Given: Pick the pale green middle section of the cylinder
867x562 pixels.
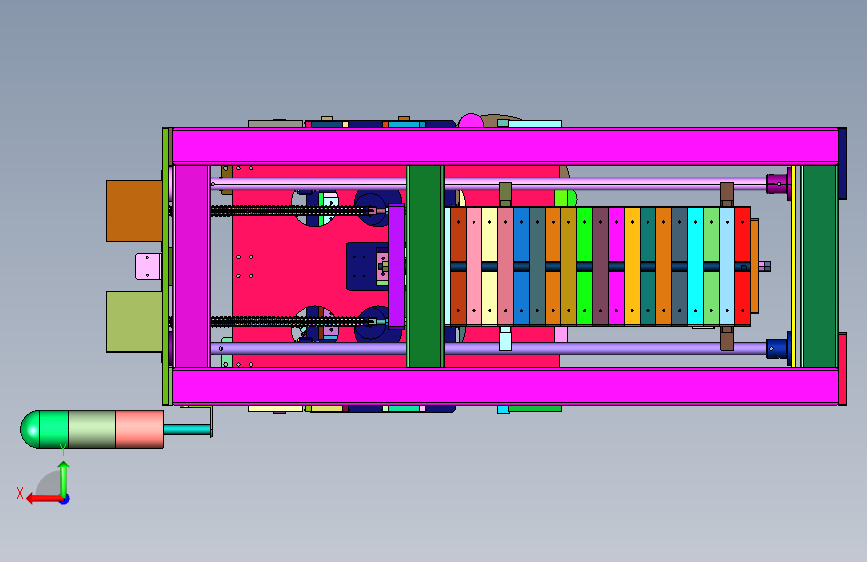Looking at the screenshot, I should (x=92, y=429).
